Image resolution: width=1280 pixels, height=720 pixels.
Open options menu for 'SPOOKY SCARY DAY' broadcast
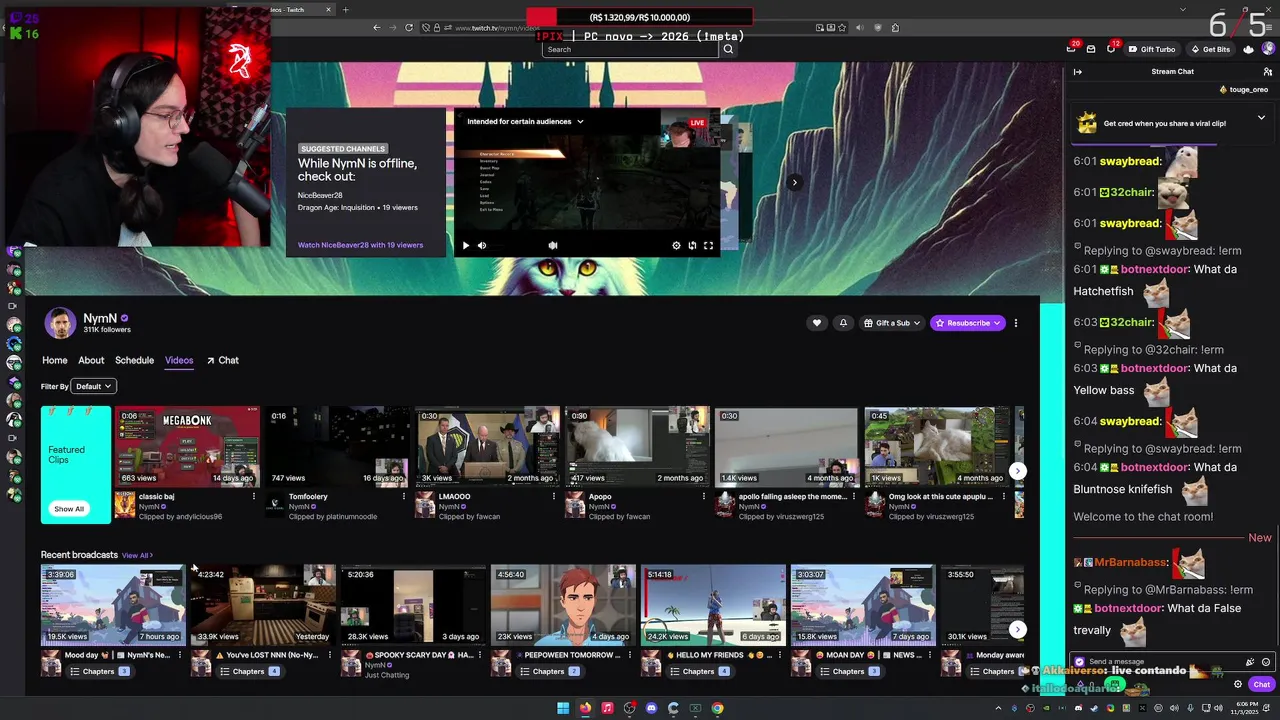tap(480, 656)
